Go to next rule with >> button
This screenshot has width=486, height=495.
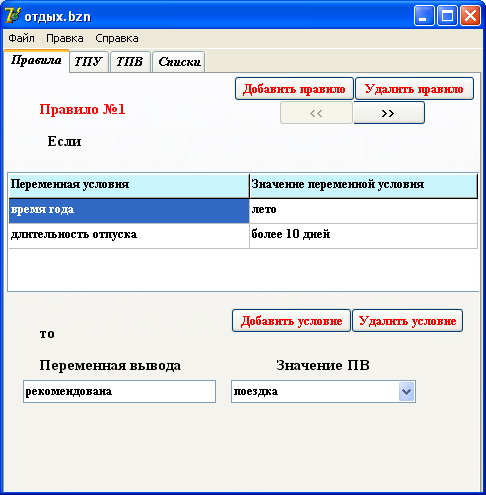389,113
